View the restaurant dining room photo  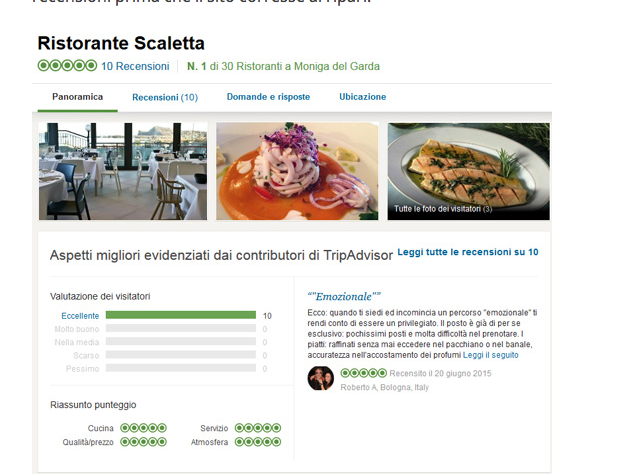[x=123, y=171]
